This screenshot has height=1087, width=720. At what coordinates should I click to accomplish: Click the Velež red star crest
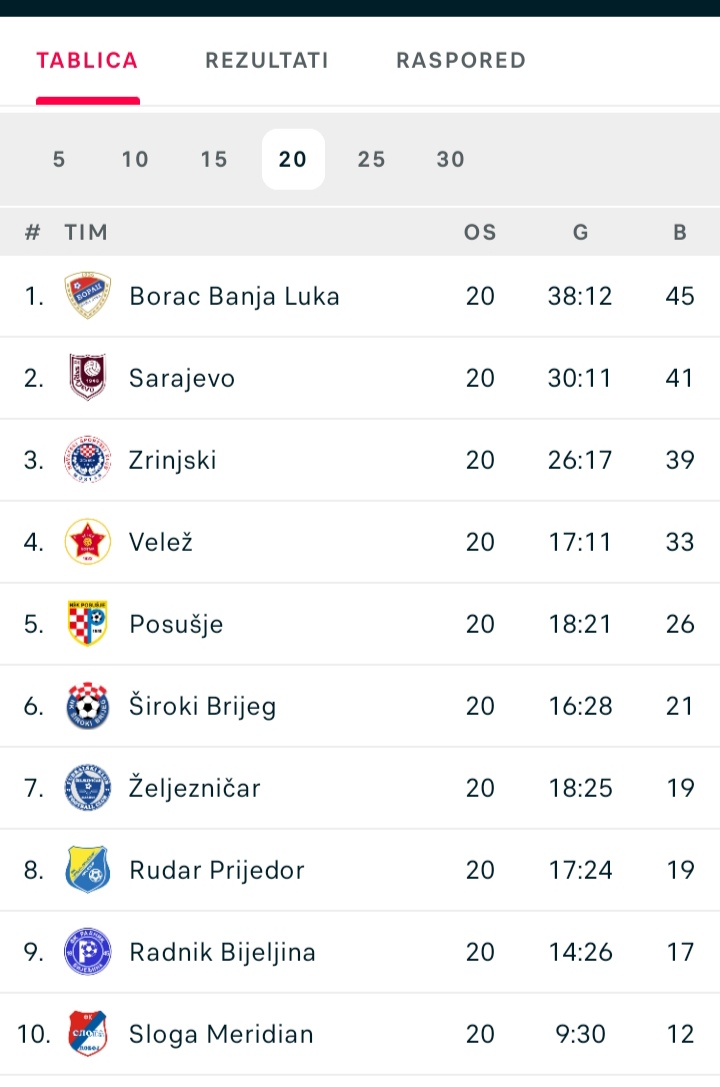point(87,541)
